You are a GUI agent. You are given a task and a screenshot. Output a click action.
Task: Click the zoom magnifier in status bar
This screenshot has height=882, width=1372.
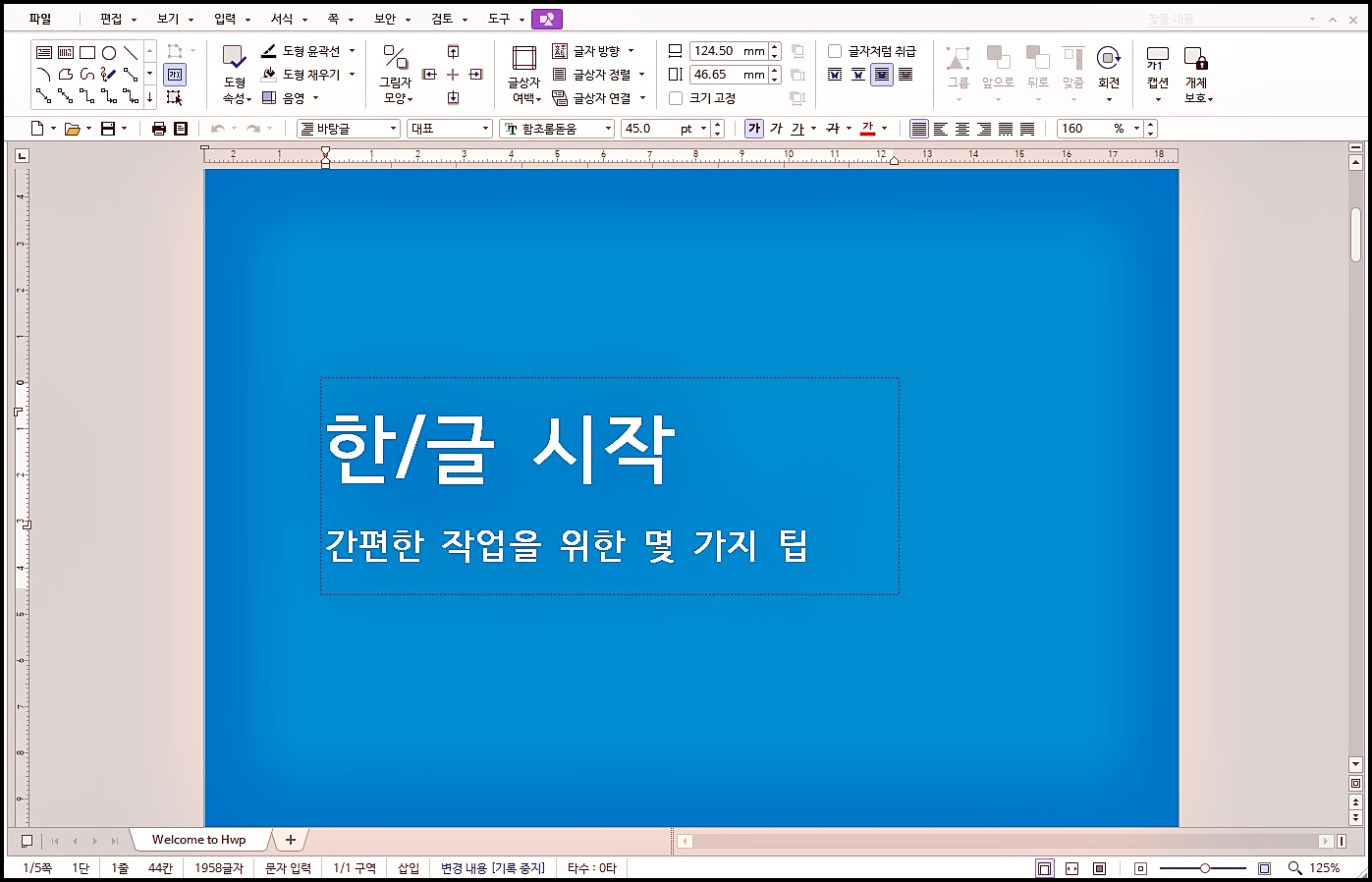[1295, 868]
